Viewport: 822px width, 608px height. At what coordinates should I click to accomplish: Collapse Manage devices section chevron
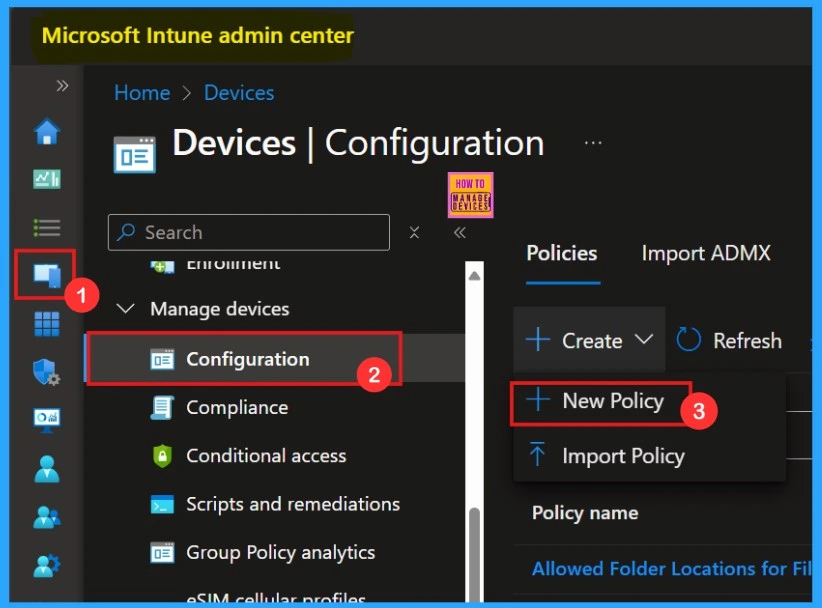[125, 309]
